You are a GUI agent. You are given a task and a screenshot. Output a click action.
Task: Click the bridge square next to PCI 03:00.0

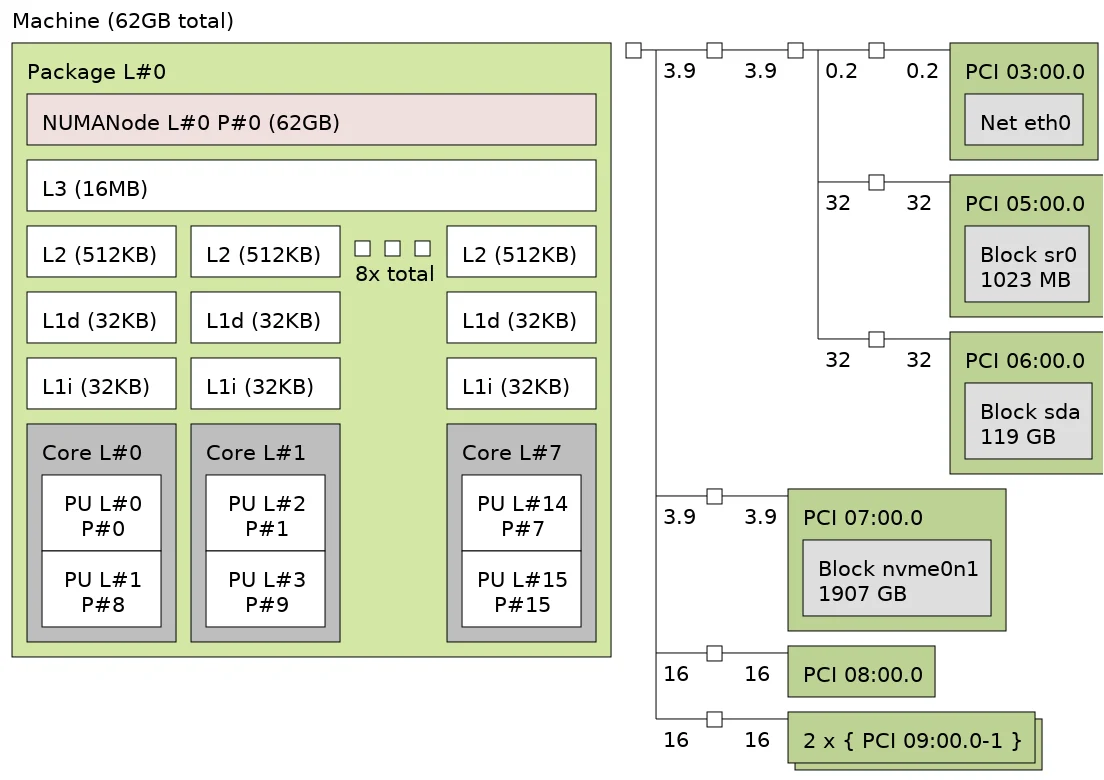tap(876, 50)
